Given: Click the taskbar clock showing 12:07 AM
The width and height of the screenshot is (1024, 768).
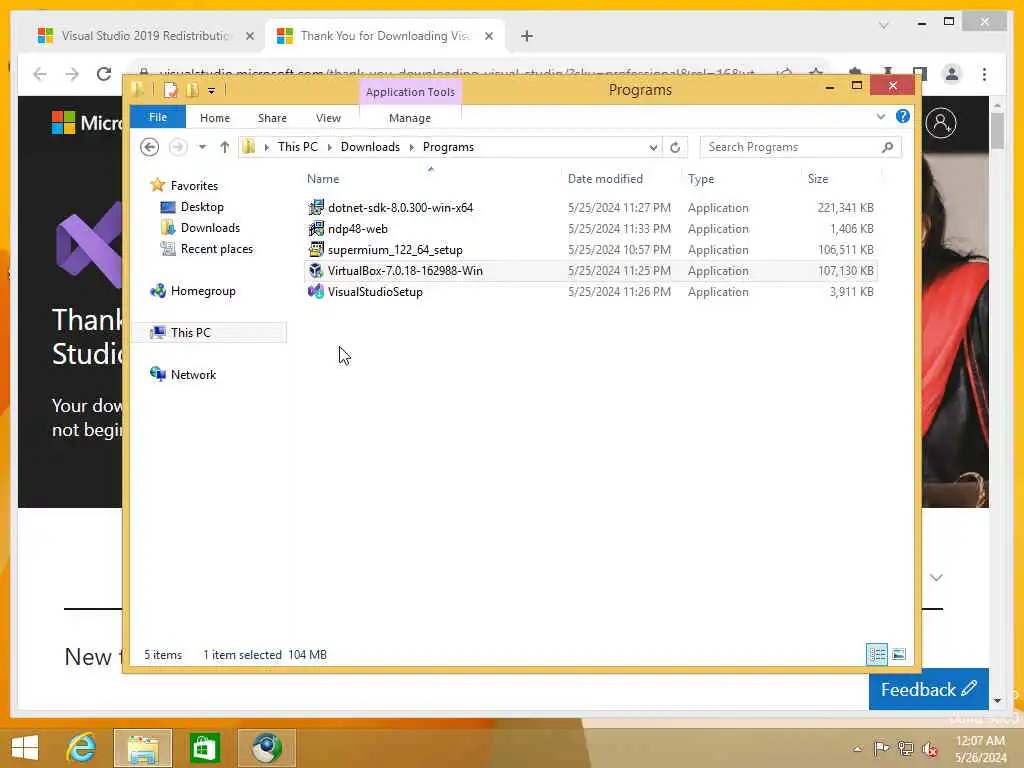Looking at the screenshot, I should tap(980, 748).
